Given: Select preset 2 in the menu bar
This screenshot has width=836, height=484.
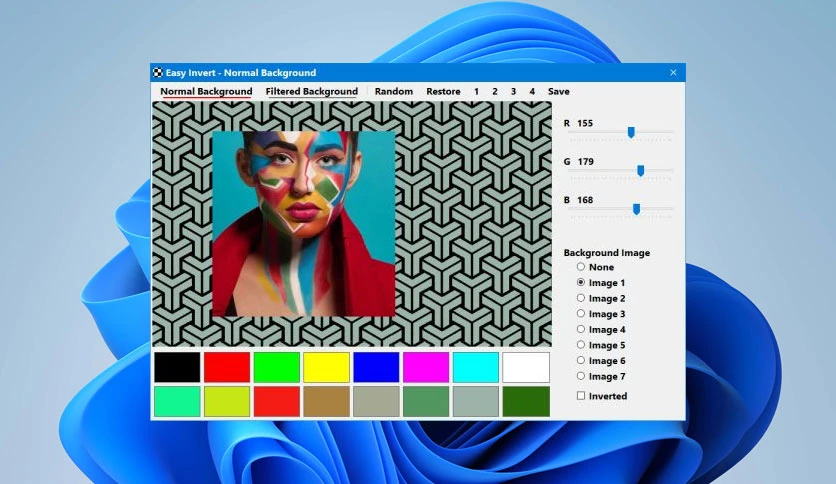Looking at the screenshot, I should click(495, 91).
